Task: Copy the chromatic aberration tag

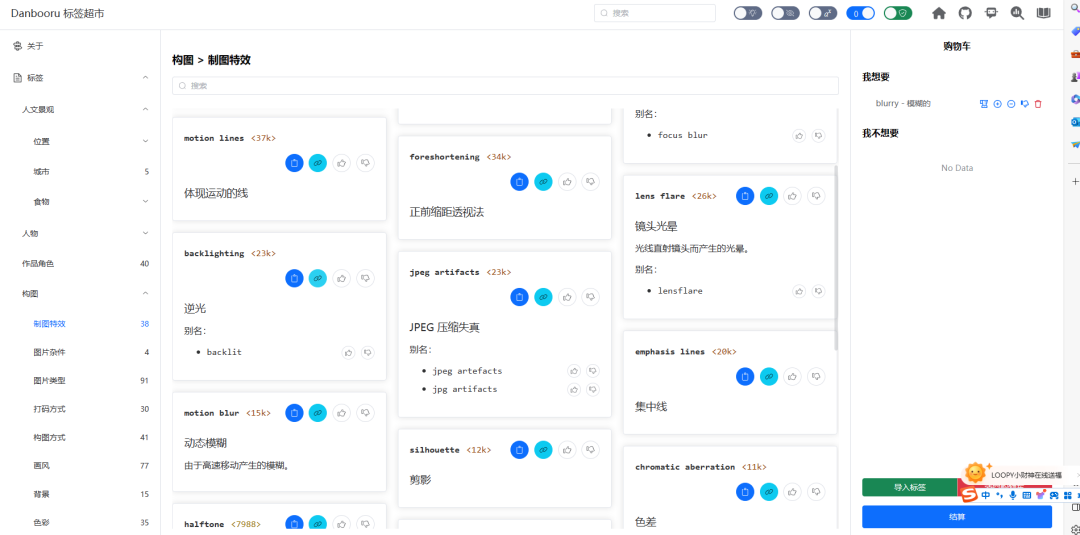Action: (x=745, y=492)
